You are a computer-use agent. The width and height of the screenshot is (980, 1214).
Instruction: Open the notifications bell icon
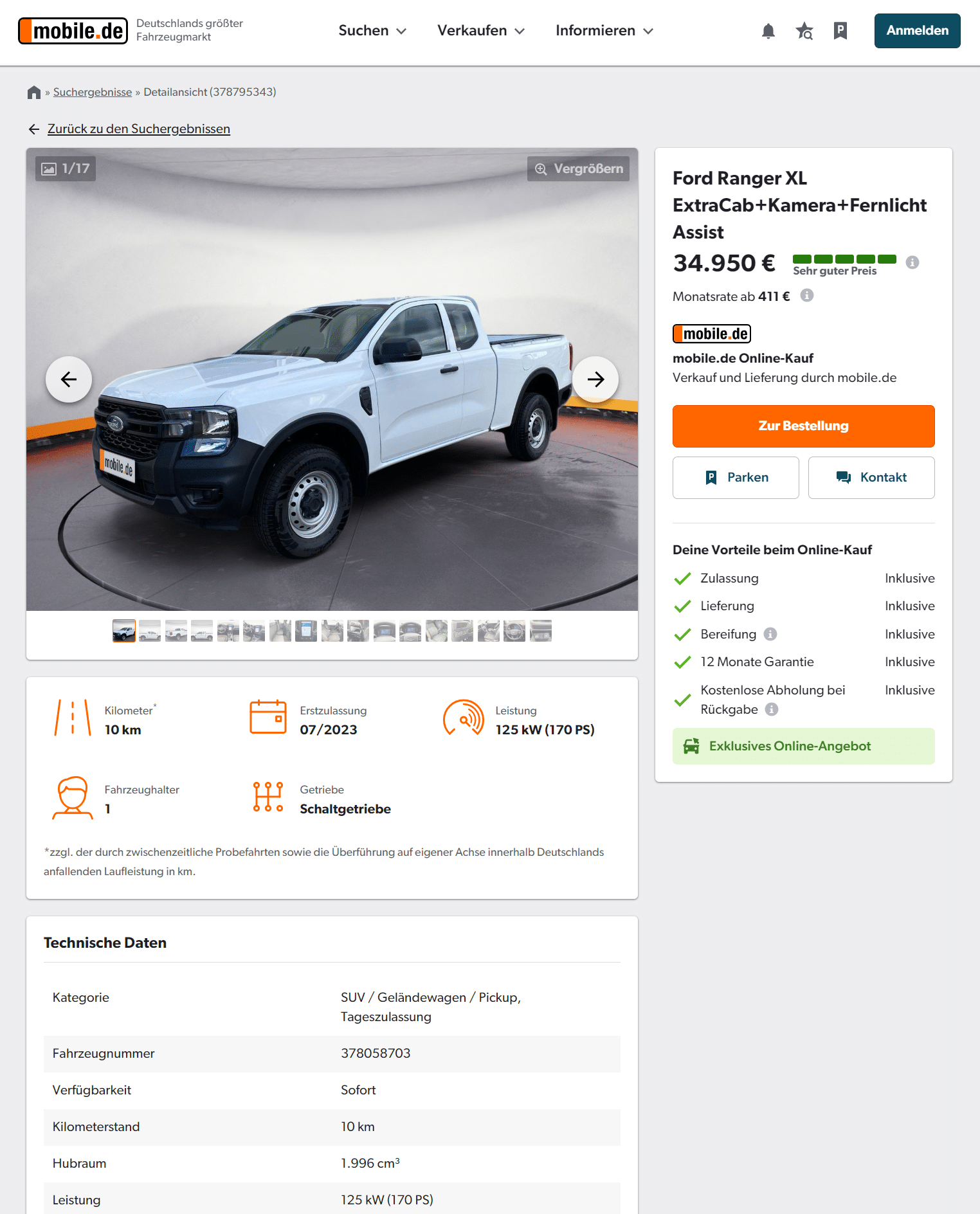coord(768,31)
